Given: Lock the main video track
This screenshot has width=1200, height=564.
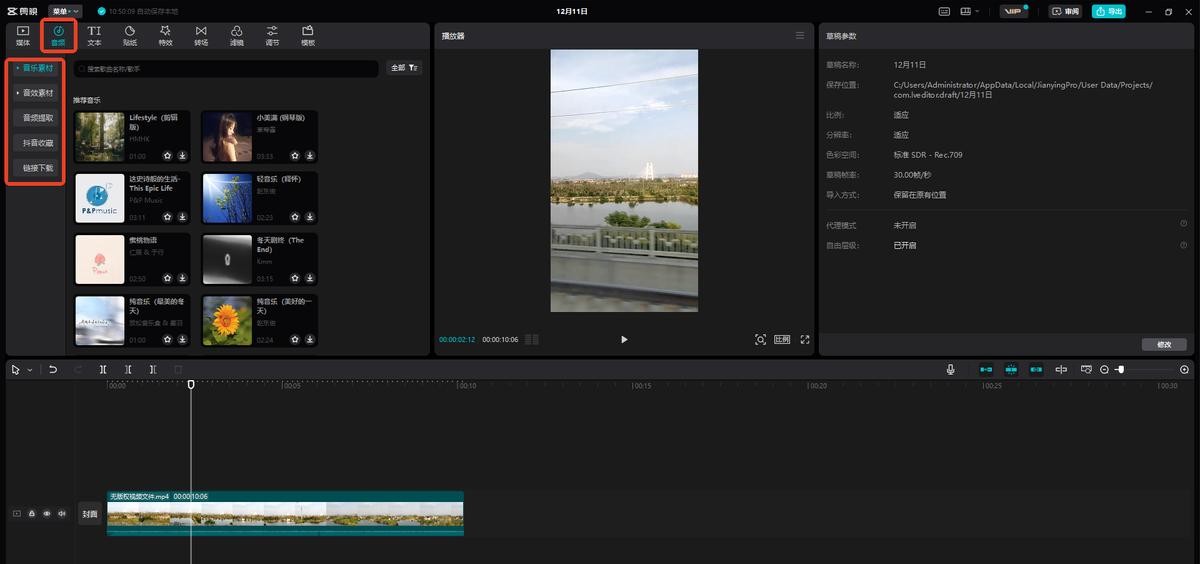Looking at the screenshot, I should pyautogui.click(x=31, y=514).
